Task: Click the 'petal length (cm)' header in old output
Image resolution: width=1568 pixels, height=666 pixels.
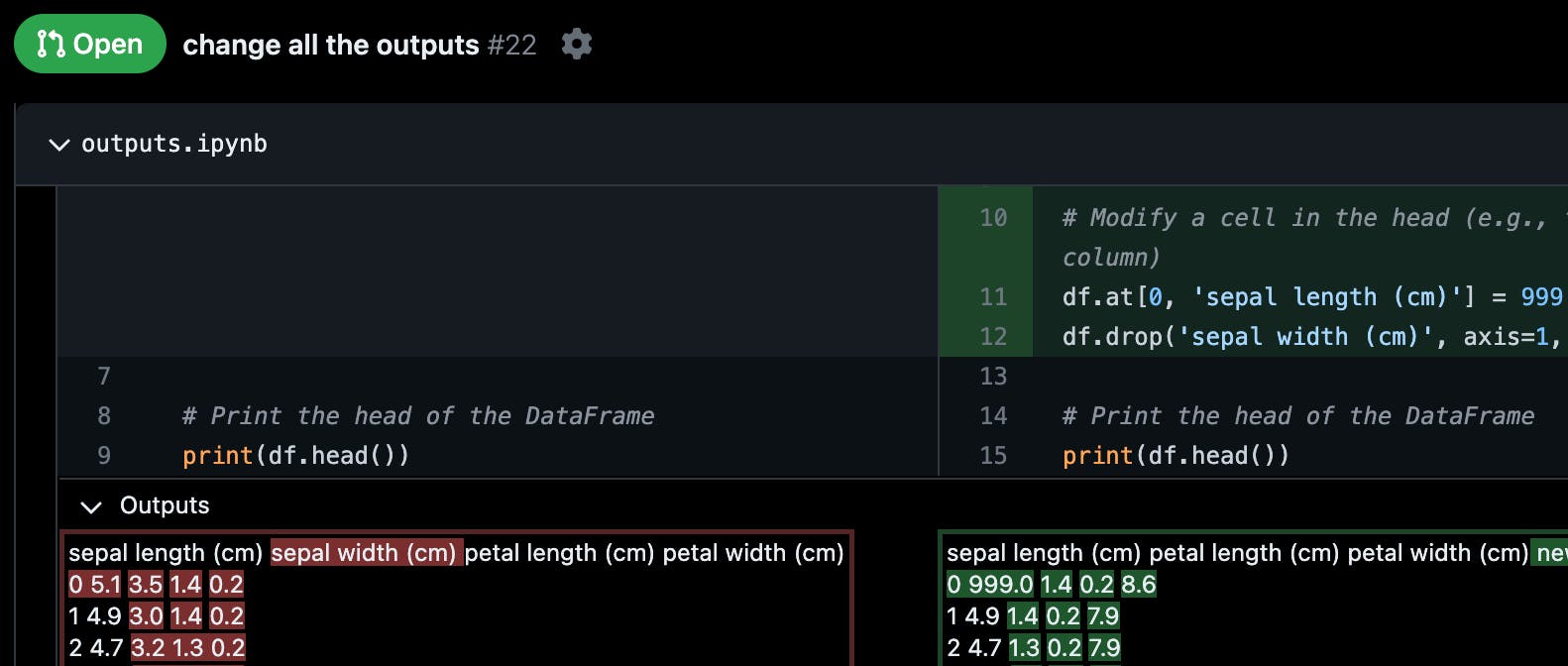Action: click(x=559, y=553)
